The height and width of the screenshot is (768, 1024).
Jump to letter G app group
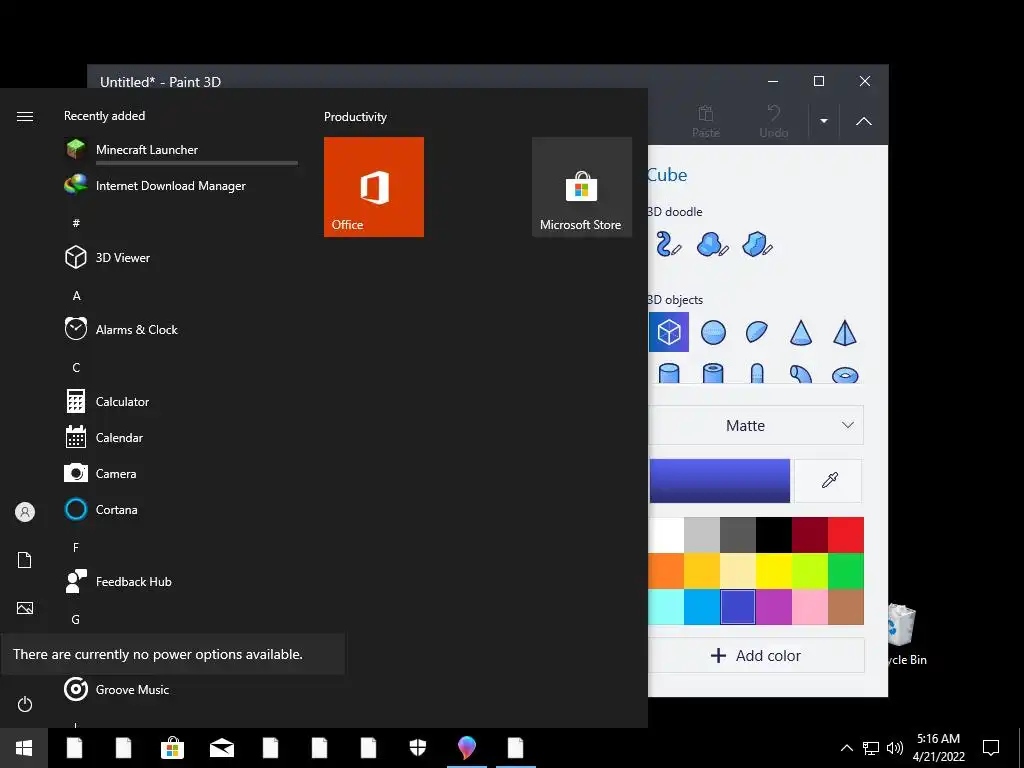click(76, 619)
